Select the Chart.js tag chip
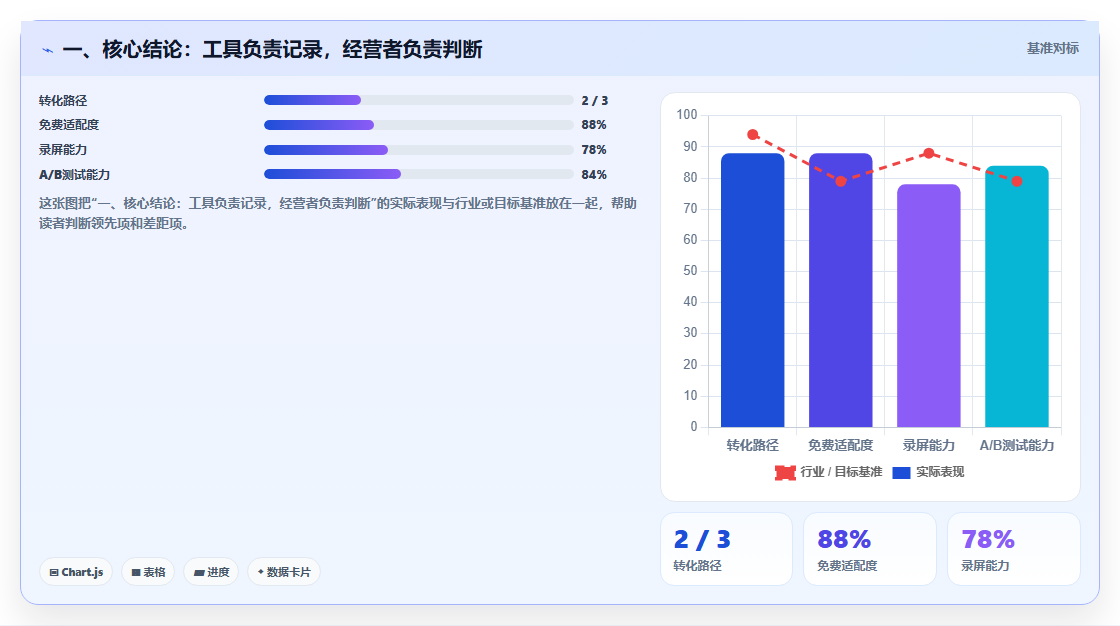The height and width of the screenshot is (626, 1120). [x=76, y=572]
